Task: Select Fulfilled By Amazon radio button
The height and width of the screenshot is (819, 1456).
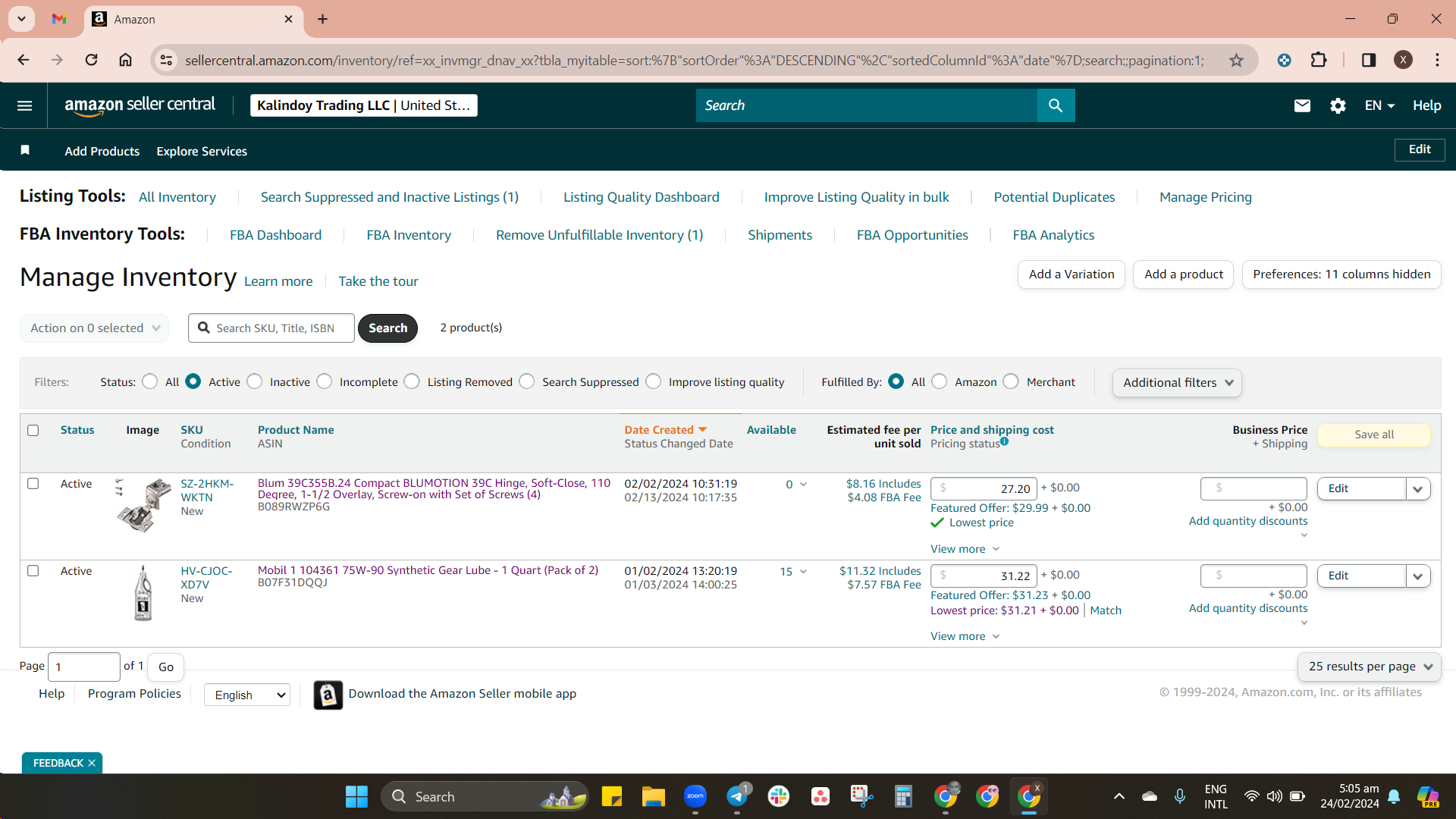Action: click(x=940, y=381)
